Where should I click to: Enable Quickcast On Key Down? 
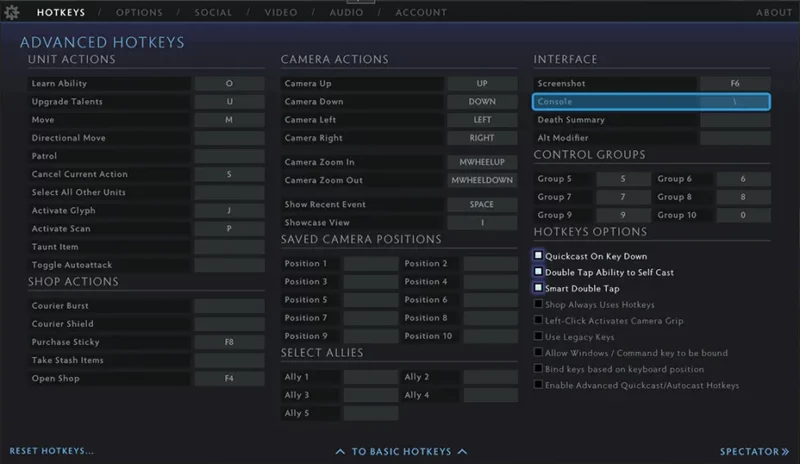(538, 255)
